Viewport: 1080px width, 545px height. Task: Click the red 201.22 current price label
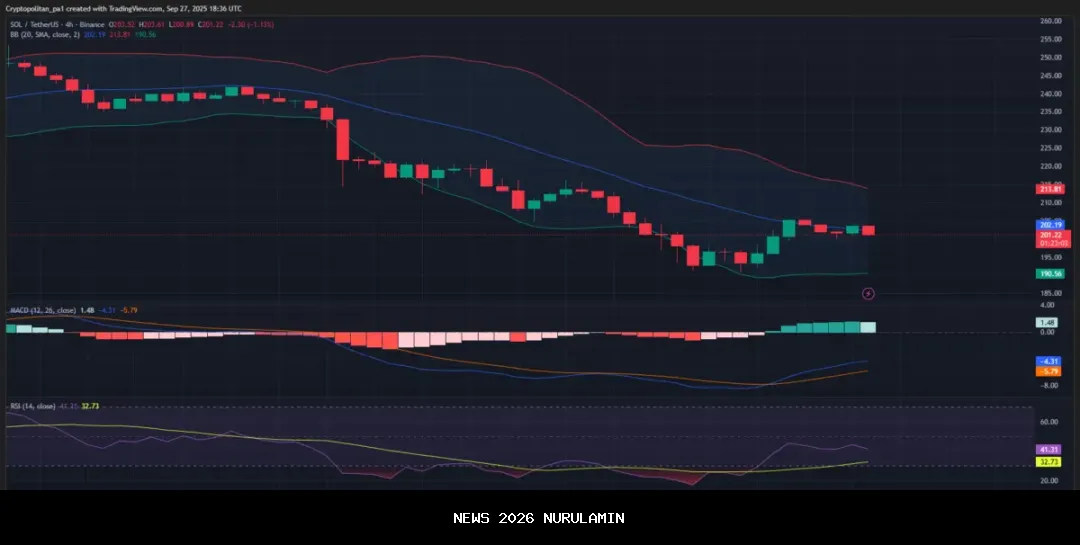(1050, 235)
